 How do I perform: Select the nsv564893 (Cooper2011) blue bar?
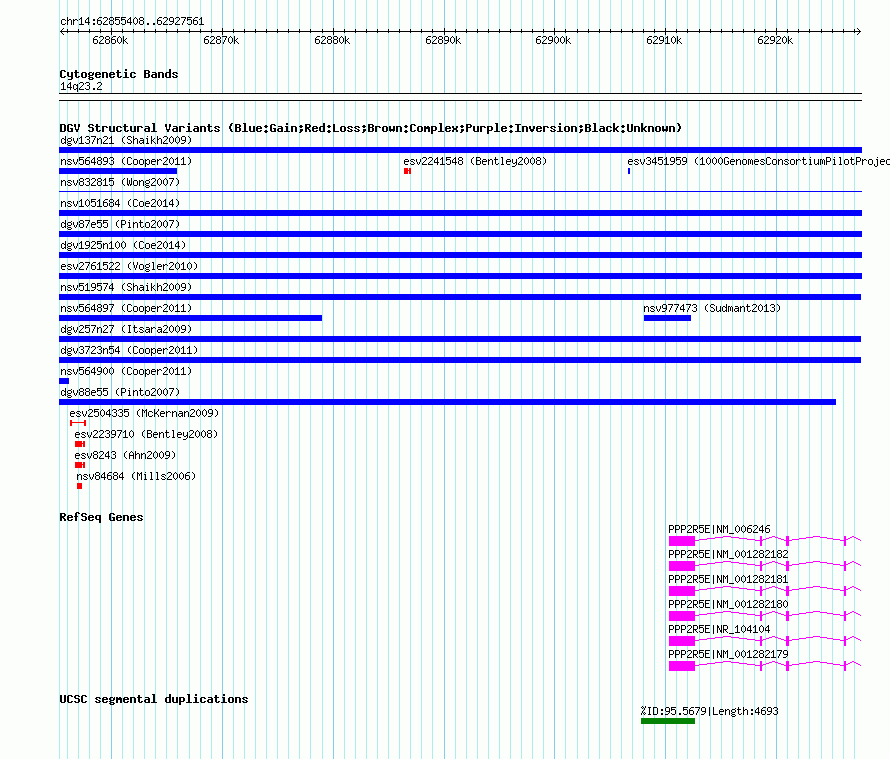(x=118, y=171)
